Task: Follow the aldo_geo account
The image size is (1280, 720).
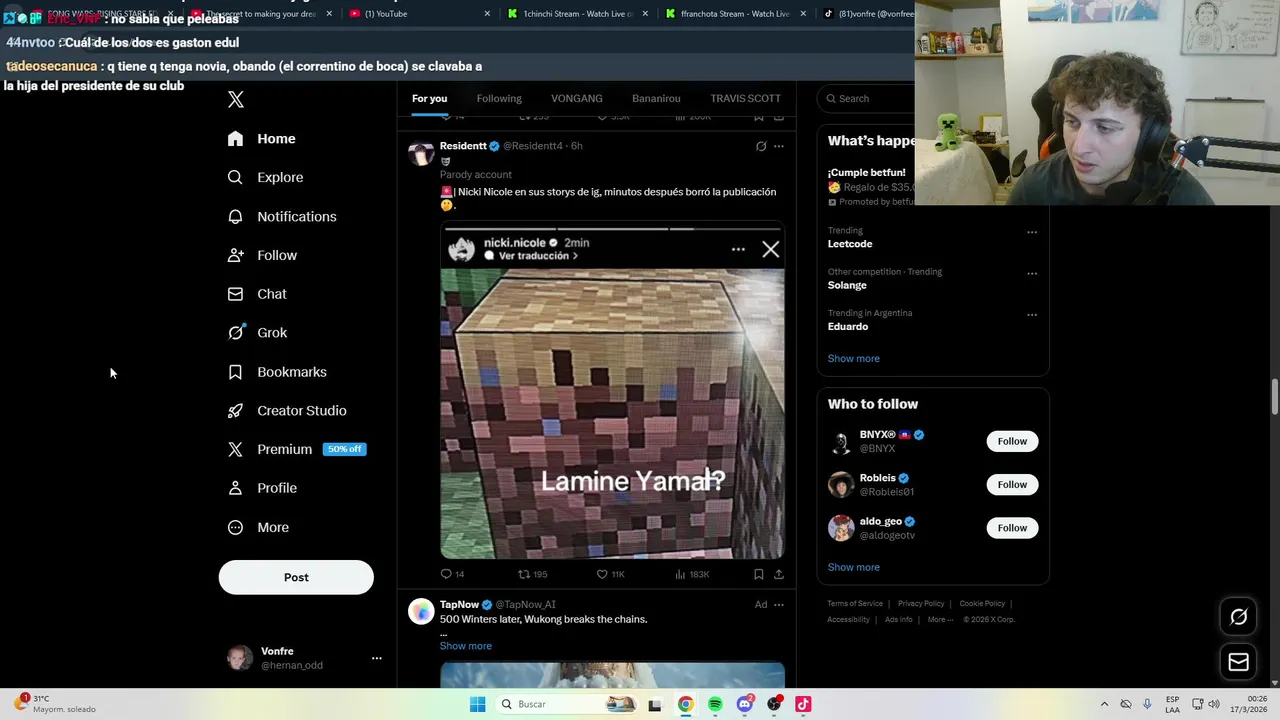Action: tap(1012, 528)
